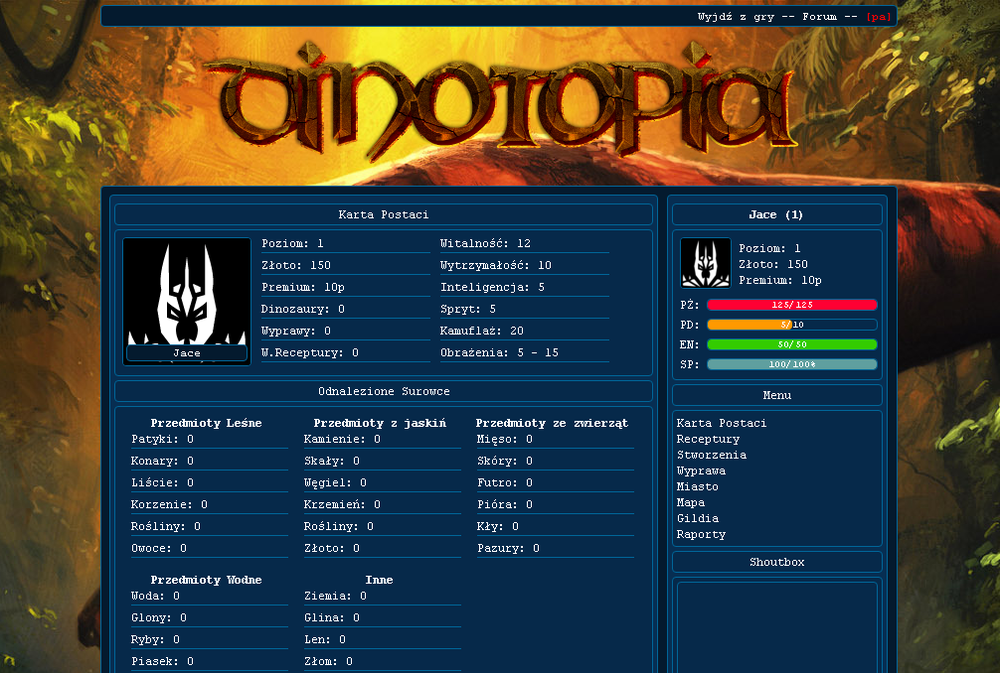1000x673 pixels.
Task: Open Gildia from the Menu
Action: (x=698, y=519)
